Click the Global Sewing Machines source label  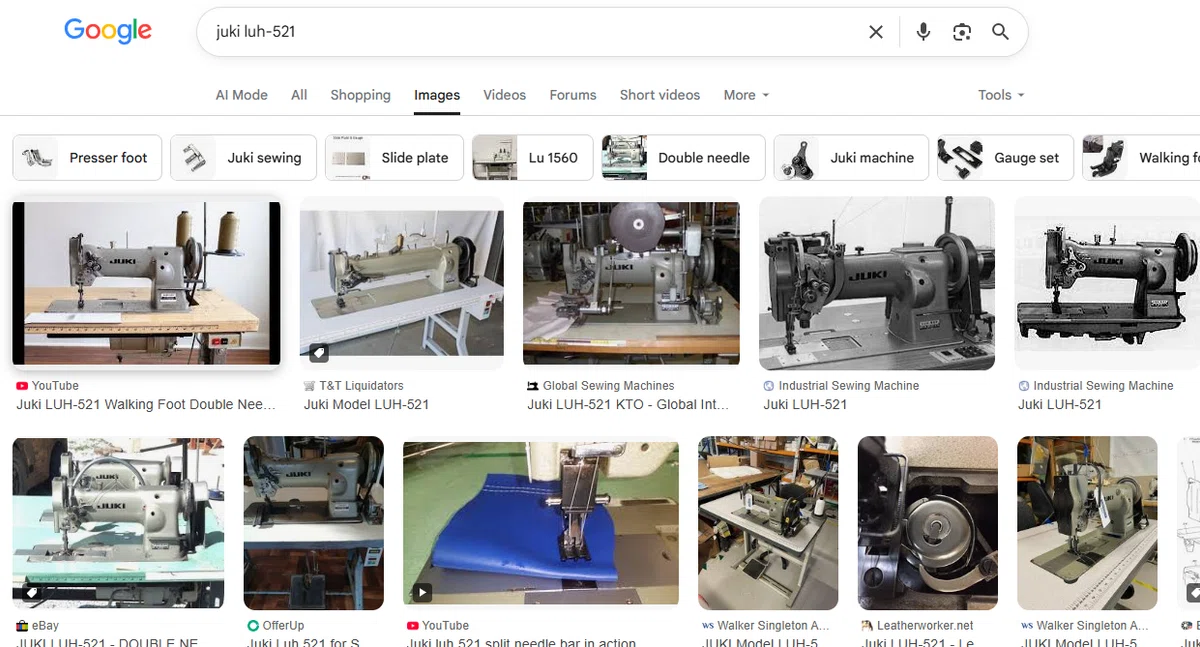click(608, 386)
